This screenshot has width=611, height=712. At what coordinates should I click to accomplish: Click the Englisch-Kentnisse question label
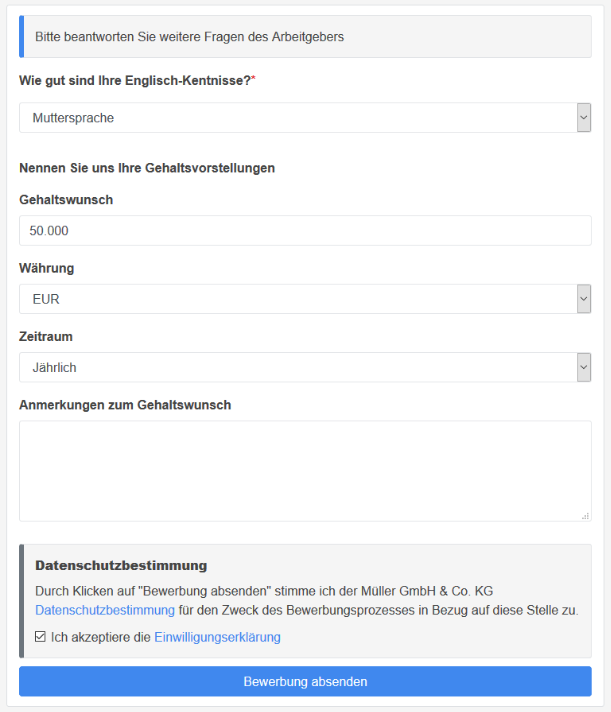click(134, 80)
